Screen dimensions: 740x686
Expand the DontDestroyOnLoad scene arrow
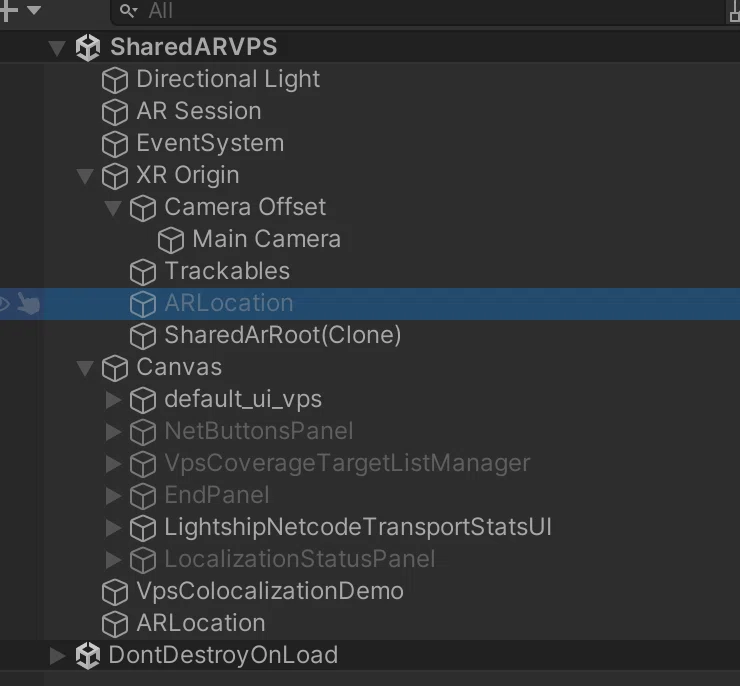pyautogui.click(x=58, y=656)
